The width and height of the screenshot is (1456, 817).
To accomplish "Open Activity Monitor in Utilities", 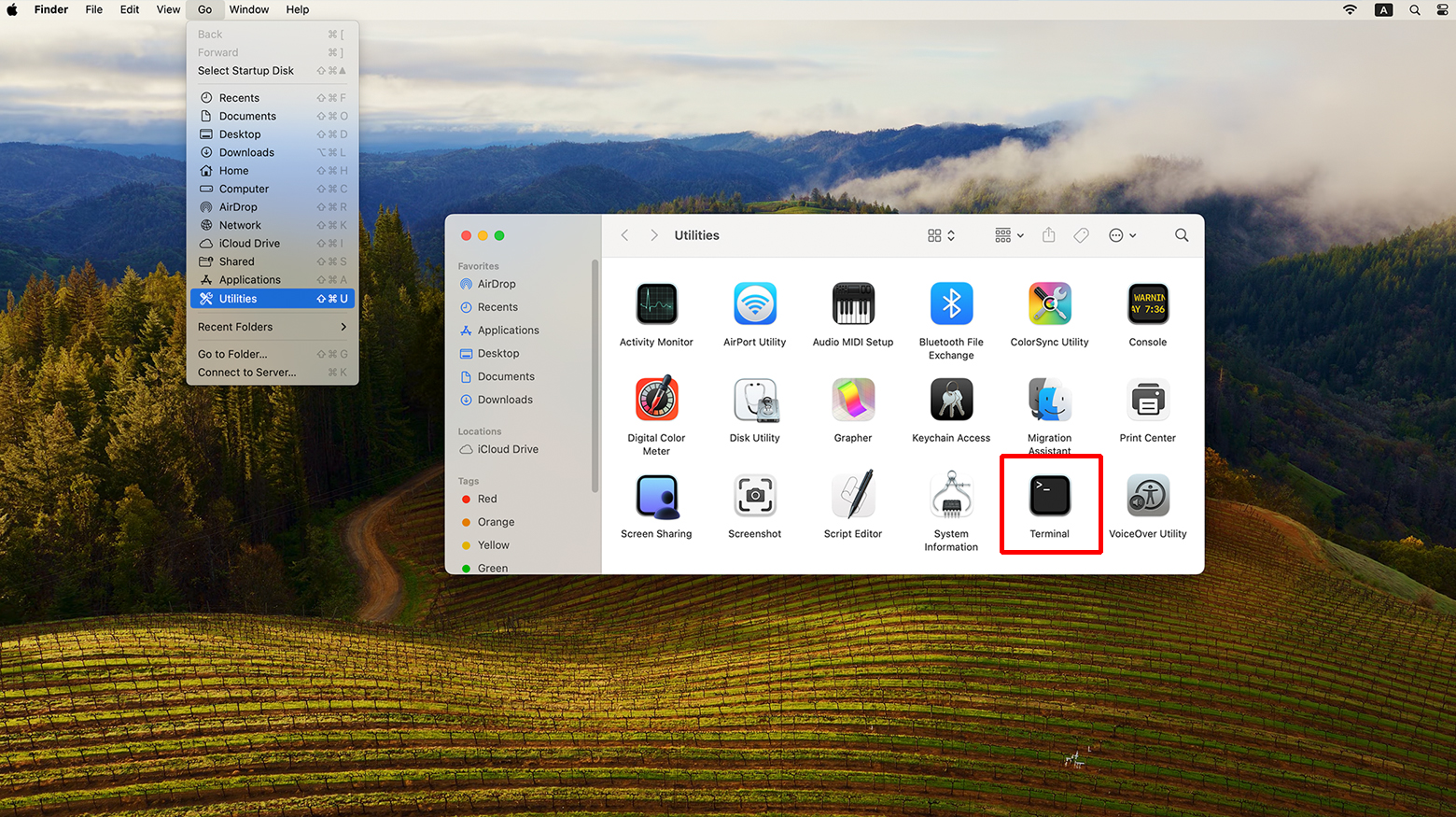I will [x=656, y=304].
